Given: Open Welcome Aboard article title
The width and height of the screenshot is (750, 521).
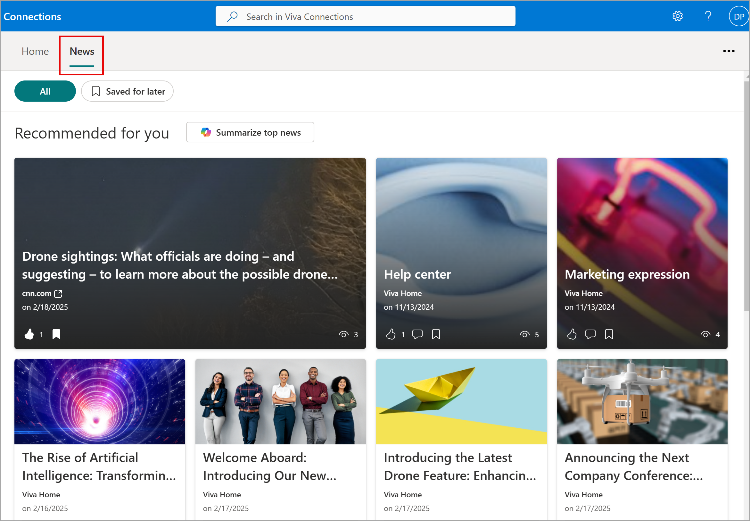Looking at the screenshot, I should 269,466.
